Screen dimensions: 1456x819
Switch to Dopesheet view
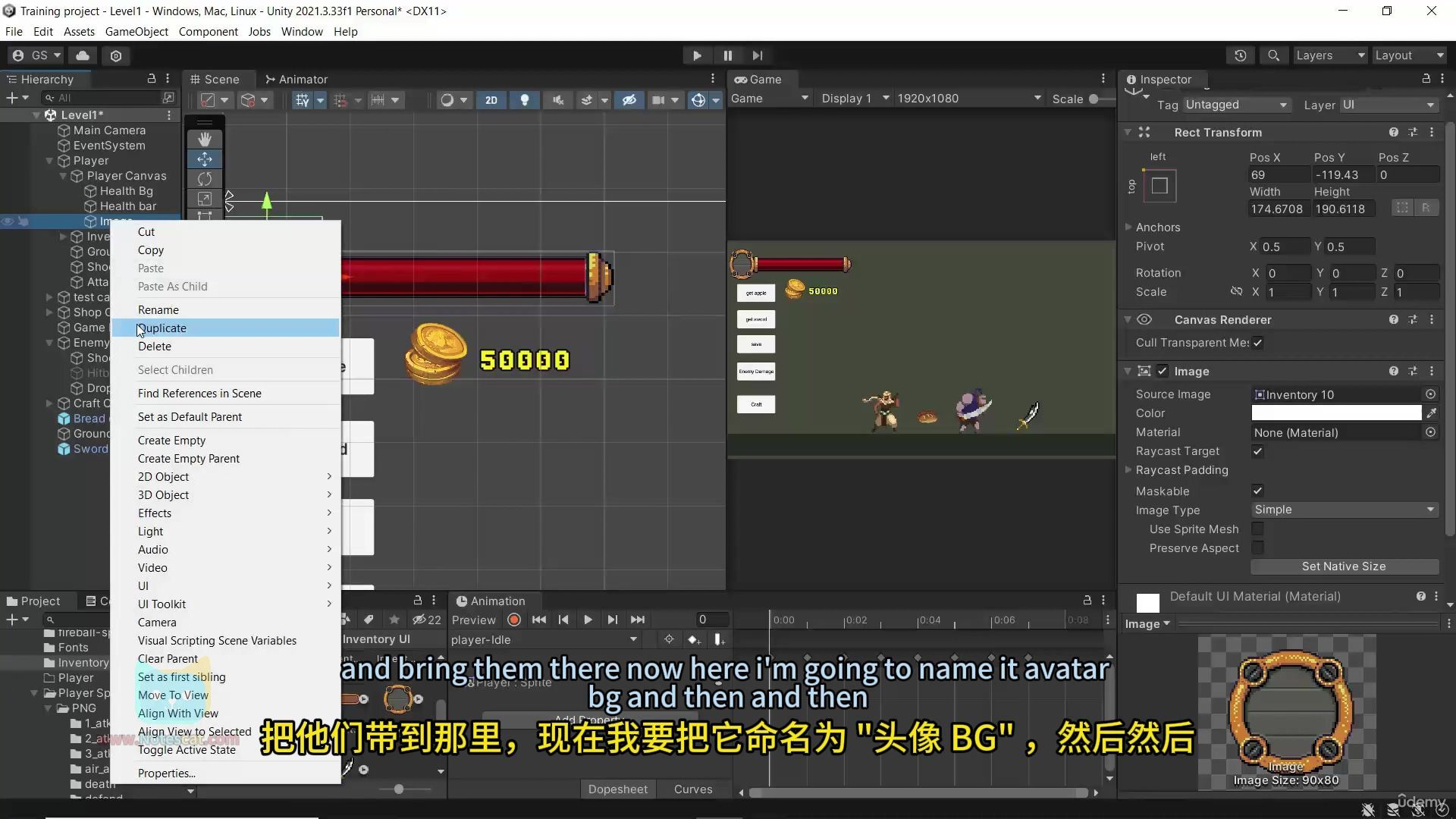(617, 789)
